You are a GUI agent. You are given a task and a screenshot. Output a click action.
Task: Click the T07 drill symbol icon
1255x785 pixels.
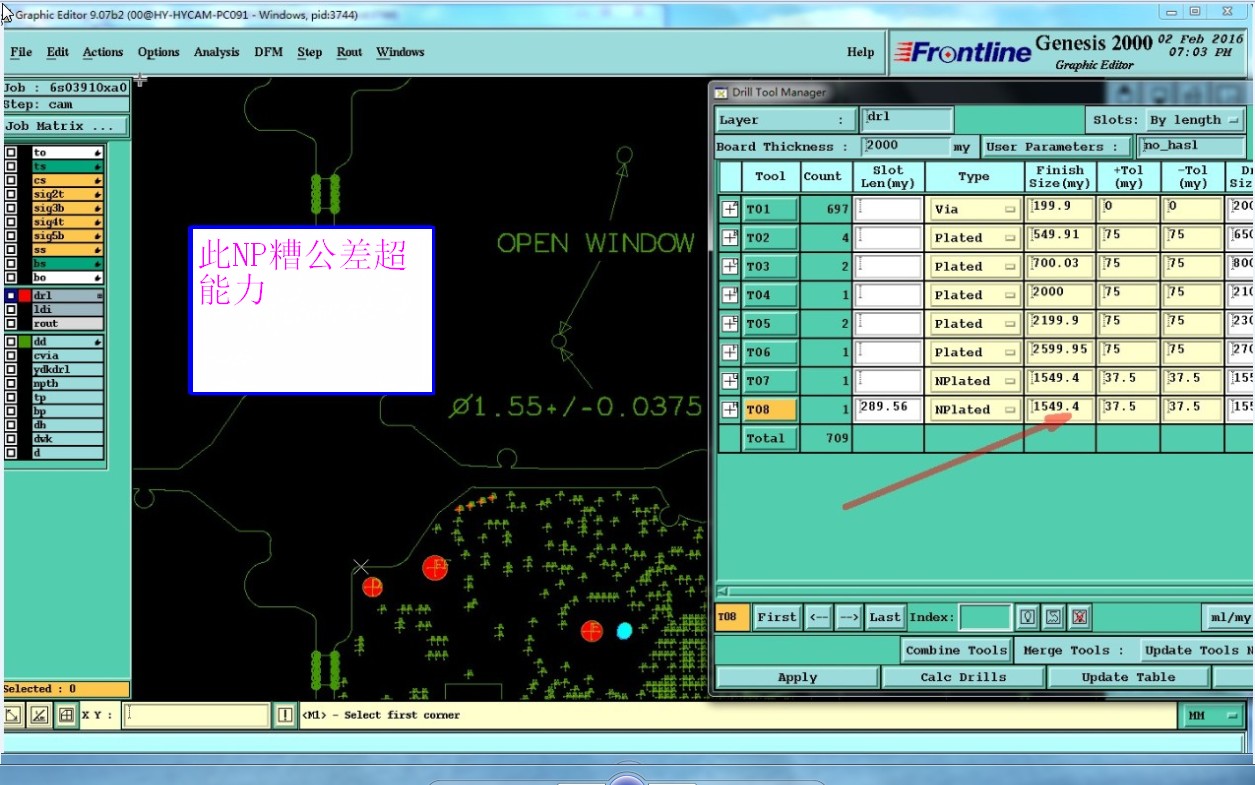click(730, 380)
